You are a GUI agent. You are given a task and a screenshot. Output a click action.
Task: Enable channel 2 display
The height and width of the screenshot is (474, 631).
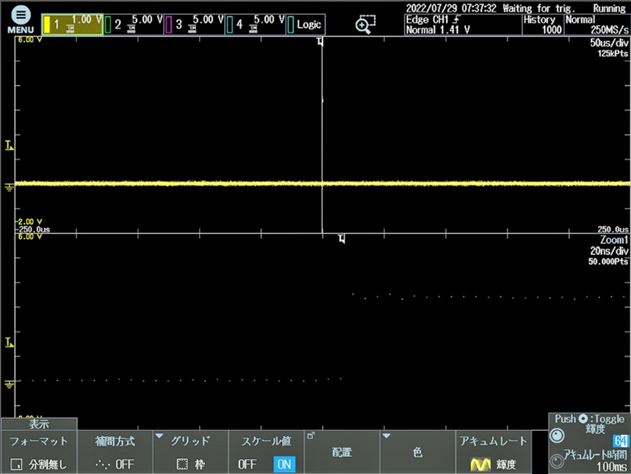coord(132,22)
